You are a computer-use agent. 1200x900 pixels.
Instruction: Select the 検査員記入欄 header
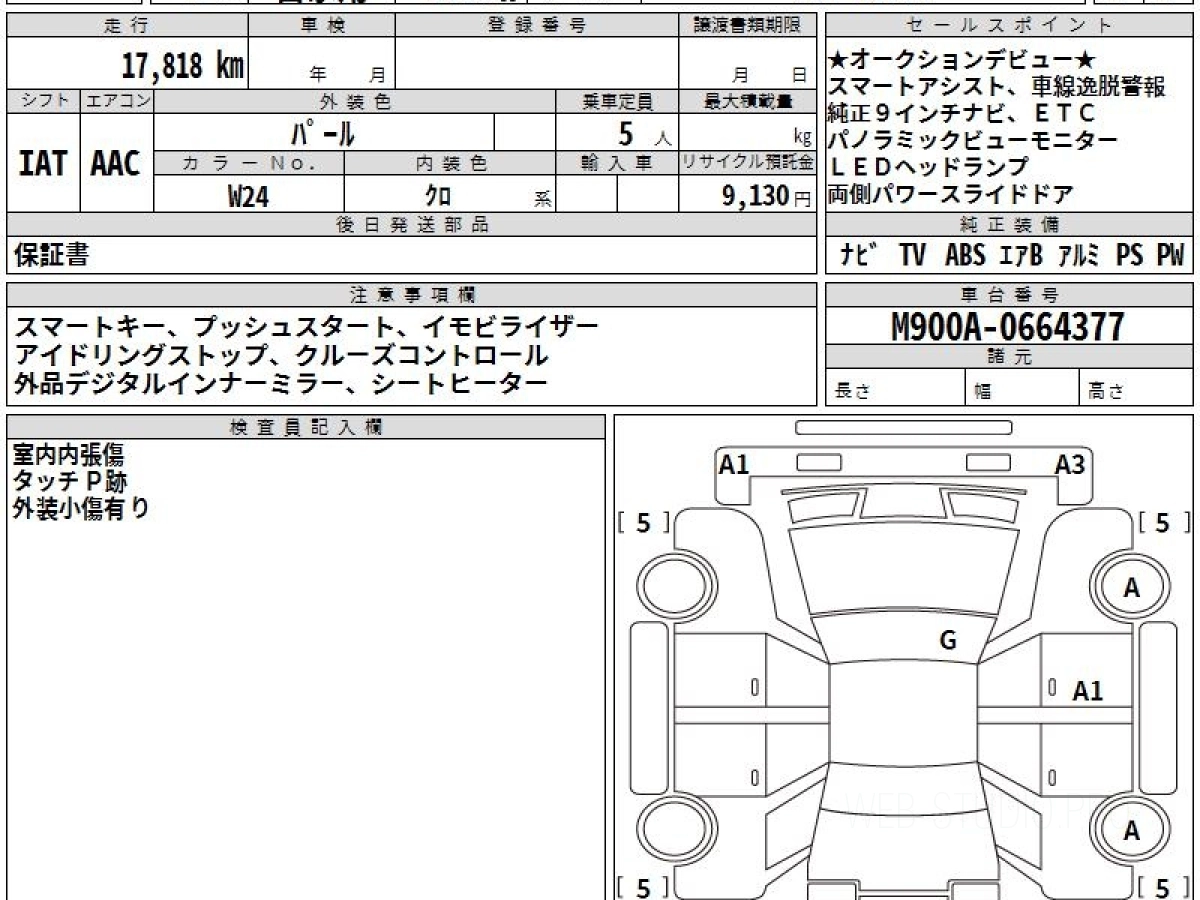pyautogui.click(x=306, y=426)
